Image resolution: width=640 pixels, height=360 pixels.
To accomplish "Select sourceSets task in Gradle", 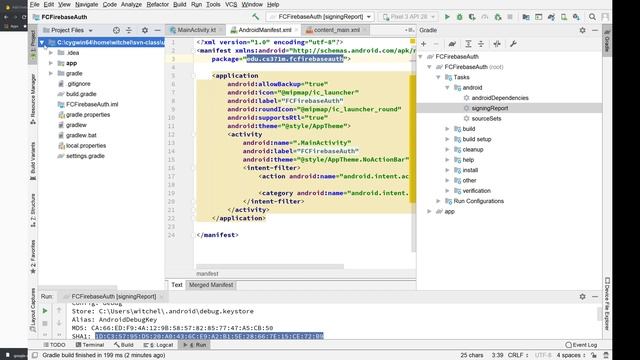I will click(486, 119).
